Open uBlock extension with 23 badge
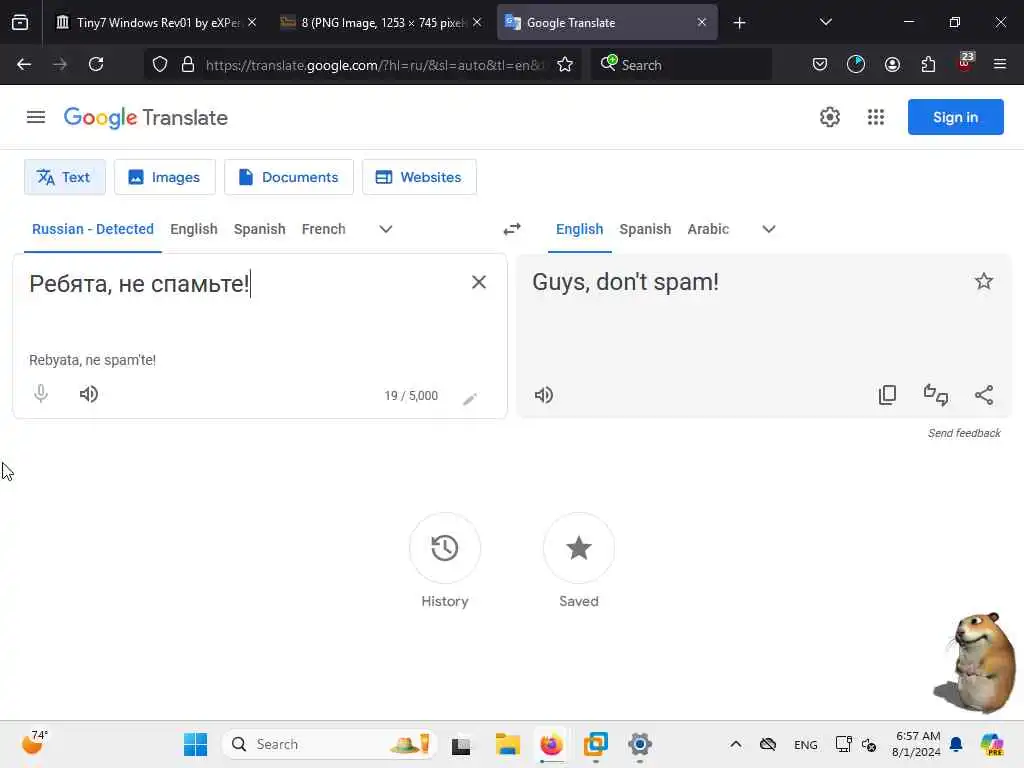This screenshot has height=768, width=1024. 965,63
